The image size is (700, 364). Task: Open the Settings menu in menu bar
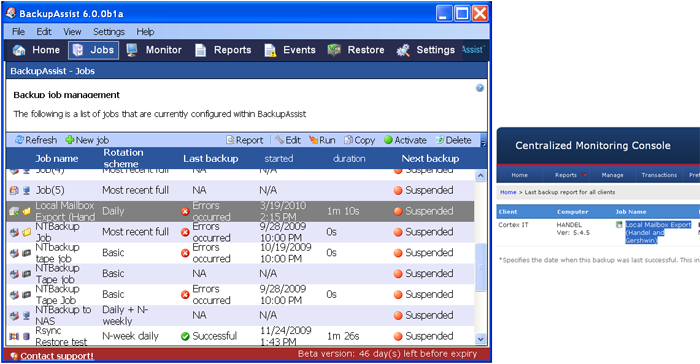(109, 32)
